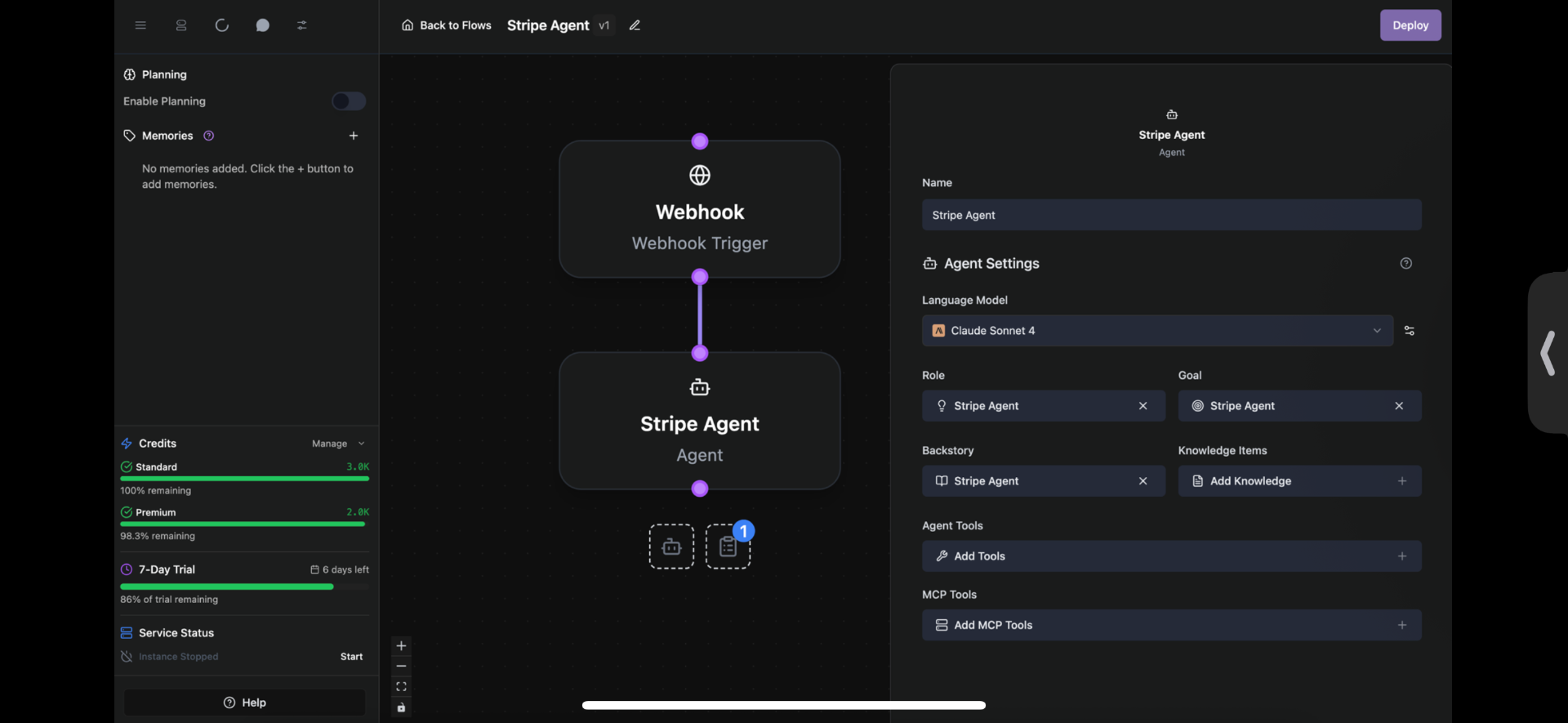Select the Webhook trigger node

pos(700,209)
